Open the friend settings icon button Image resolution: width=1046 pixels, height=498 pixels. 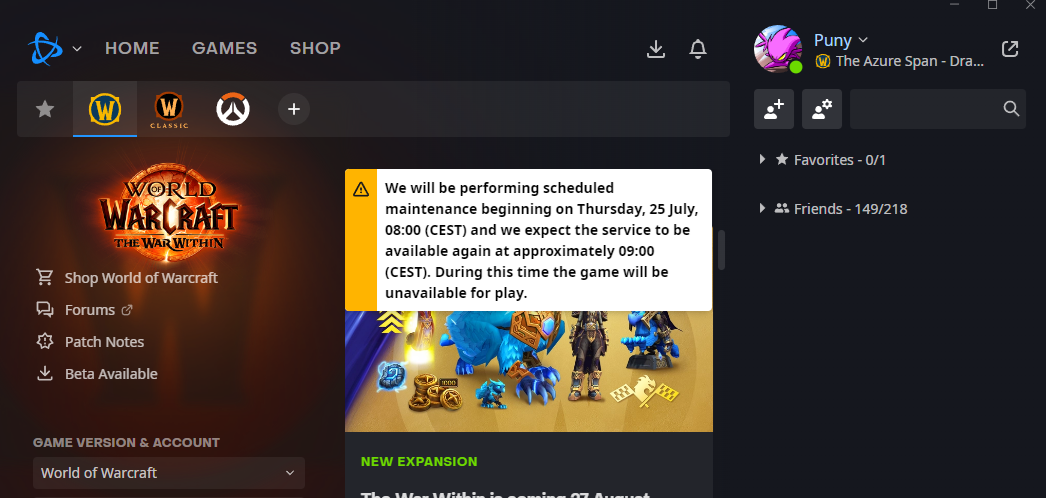[x=822, y=109]
